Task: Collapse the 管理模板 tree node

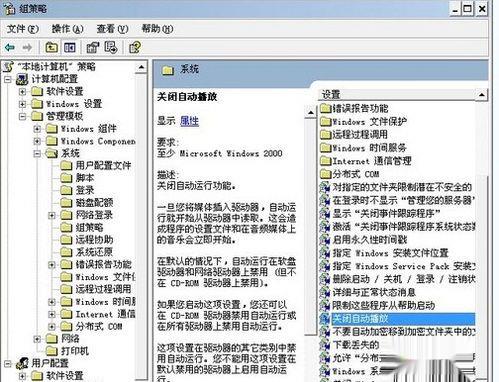Action: click(22, 116)
